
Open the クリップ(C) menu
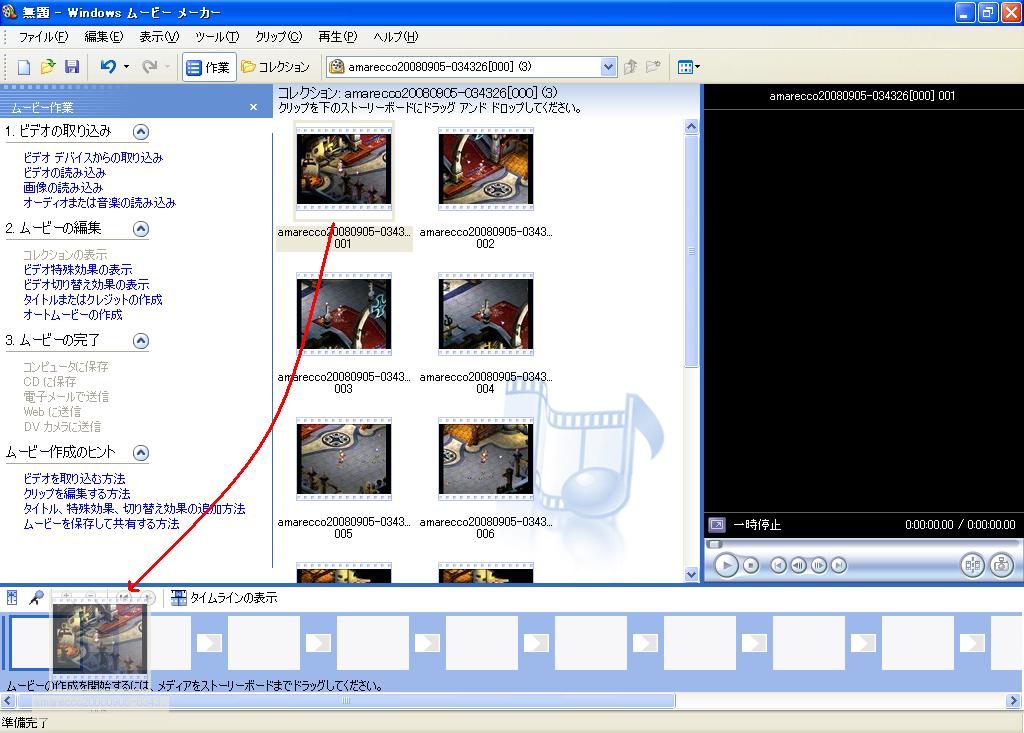coord(279,37)
